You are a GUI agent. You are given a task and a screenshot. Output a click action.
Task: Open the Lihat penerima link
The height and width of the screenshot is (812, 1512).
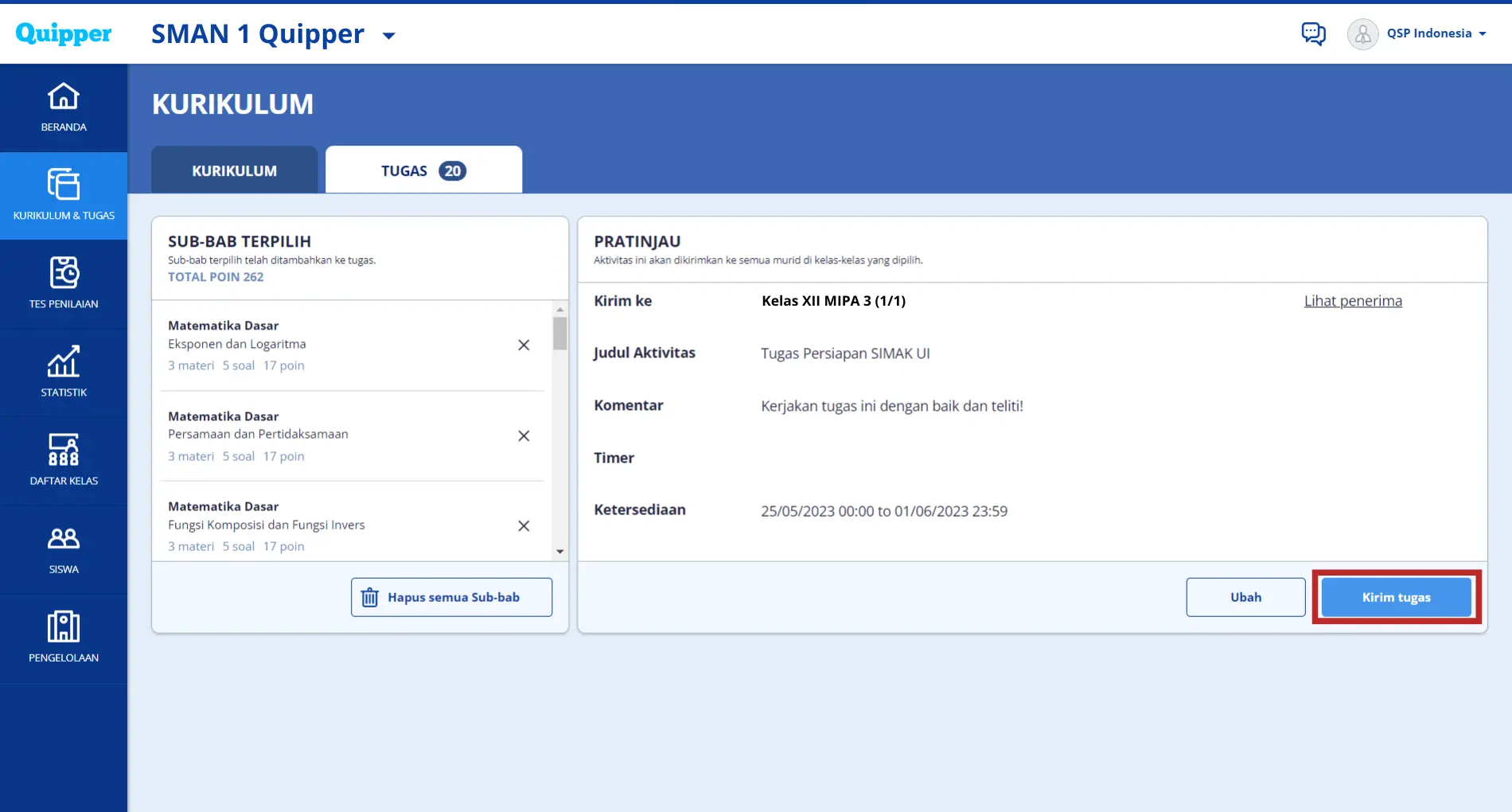(1353, 301)
